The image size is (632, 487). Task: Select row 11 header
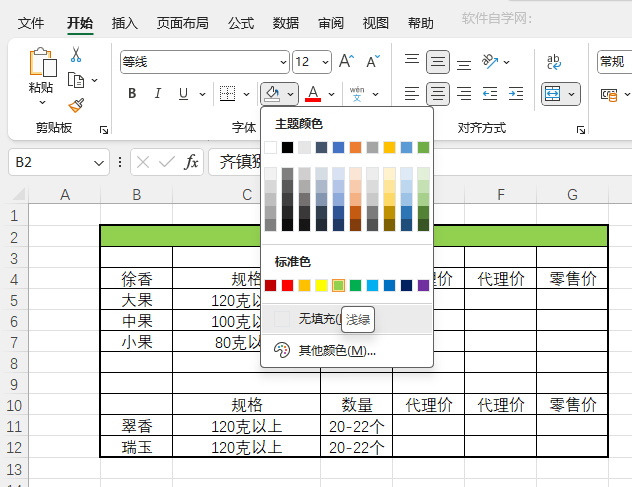coord(14,426)
